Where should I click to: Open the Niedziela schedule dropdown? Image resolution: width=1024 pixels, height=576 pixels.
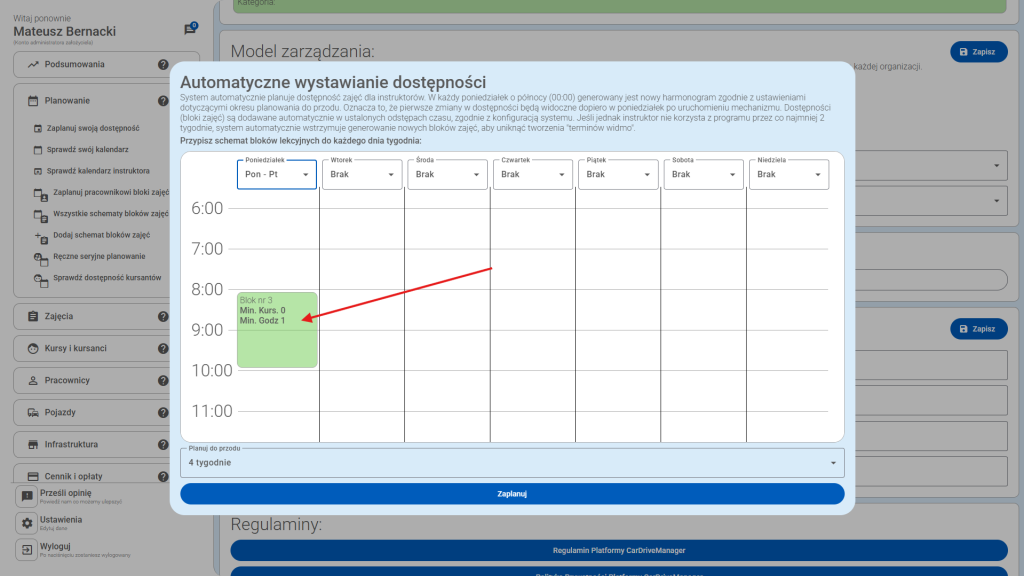pos(789,174)
